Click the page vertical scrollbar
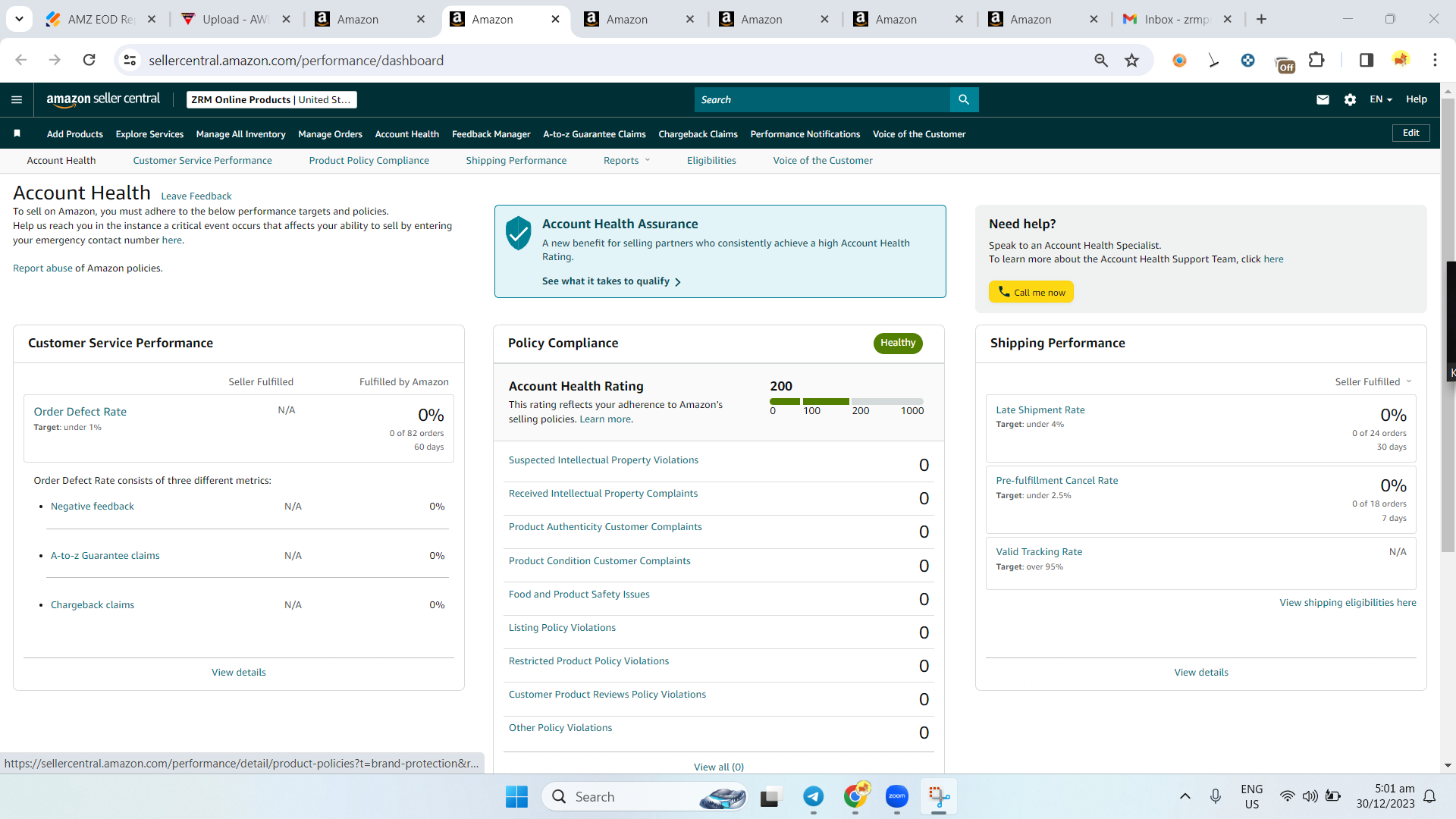The width and height of the screenshot is (1456, 819). tap(1448, 326)
